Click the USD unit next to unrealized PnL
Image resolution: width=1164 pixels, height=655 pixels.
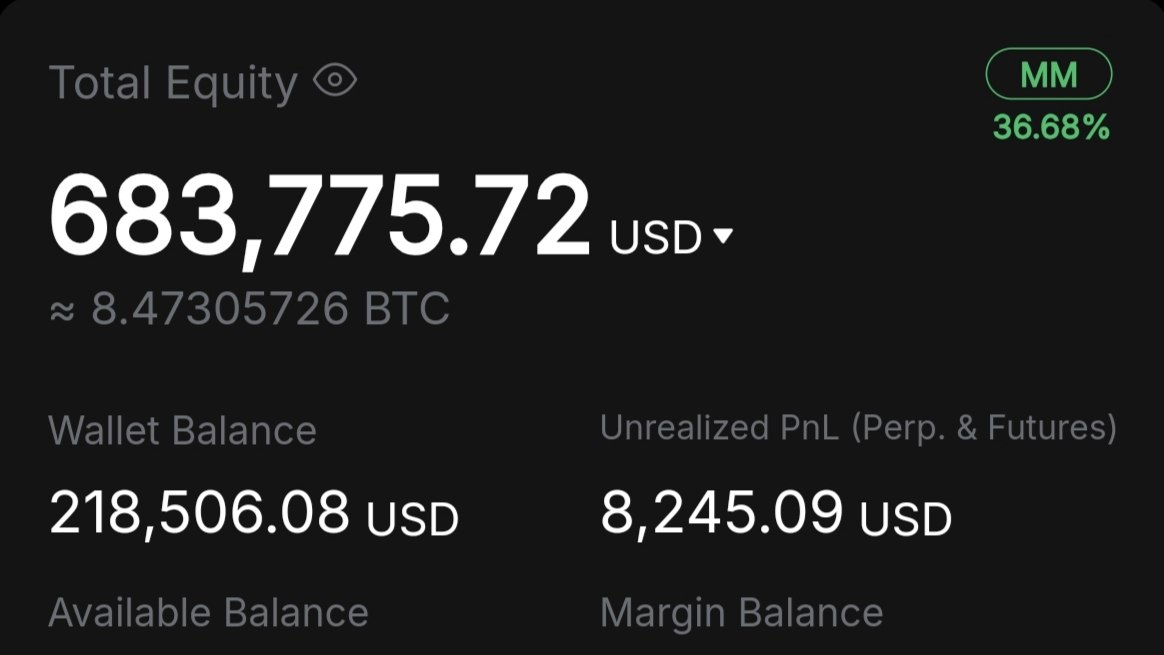coord(906,519)
